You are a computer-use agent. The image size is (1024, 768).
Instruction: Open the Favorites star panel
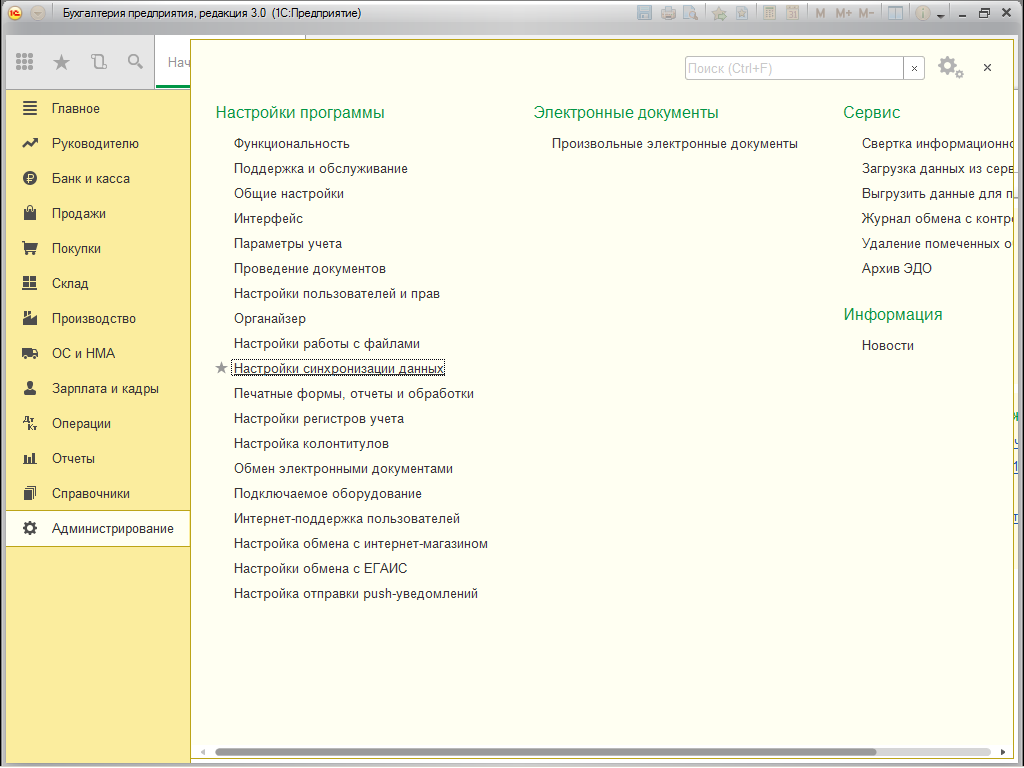61,61
